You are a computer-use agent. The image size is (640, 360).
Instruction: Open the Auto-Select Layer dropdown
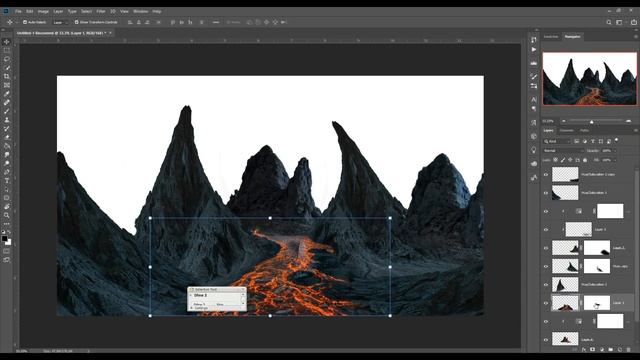[x=60, y=22]
